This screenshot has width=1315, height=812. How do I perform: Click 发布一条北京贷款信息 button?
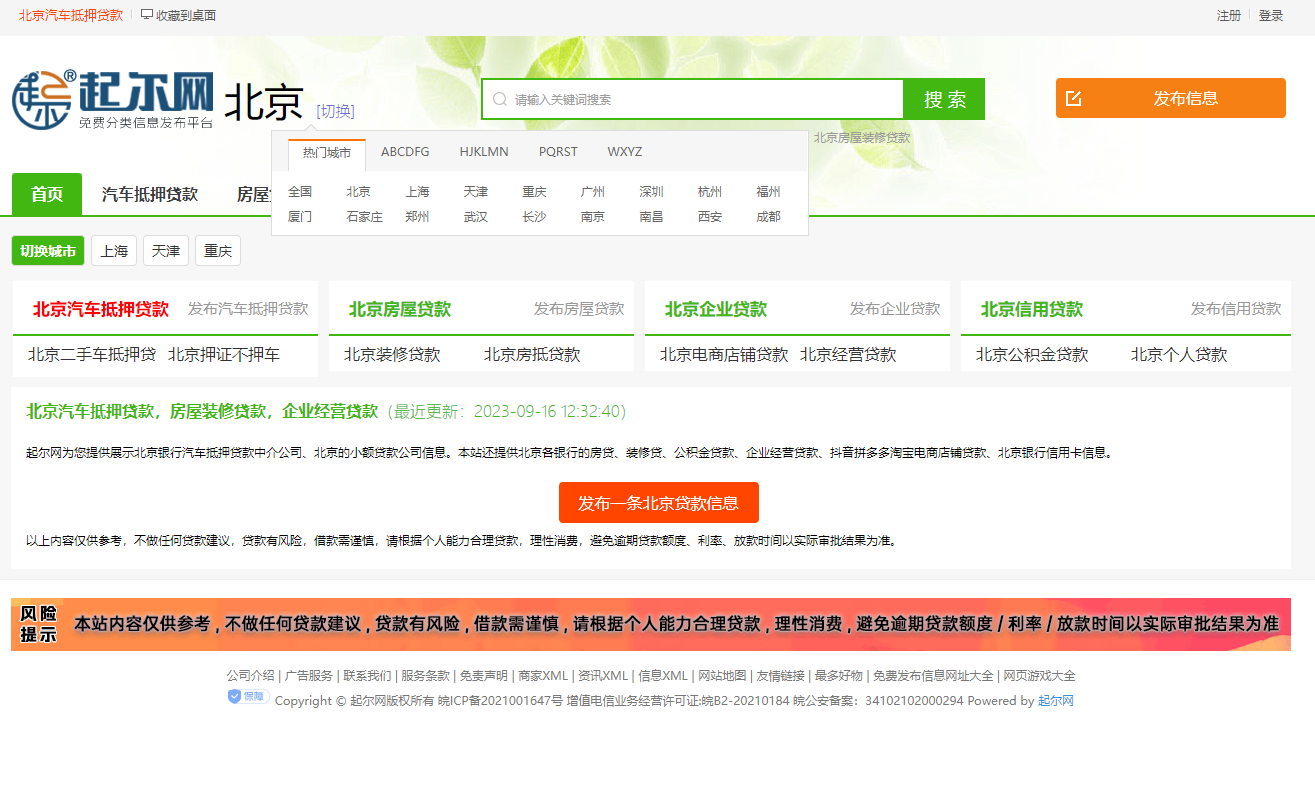[x=659, y=502]
